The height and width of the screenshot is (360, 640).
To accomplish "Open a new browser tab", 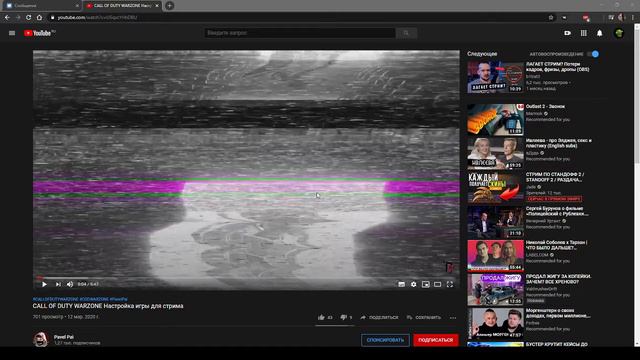I will click(x=169, y=6).
